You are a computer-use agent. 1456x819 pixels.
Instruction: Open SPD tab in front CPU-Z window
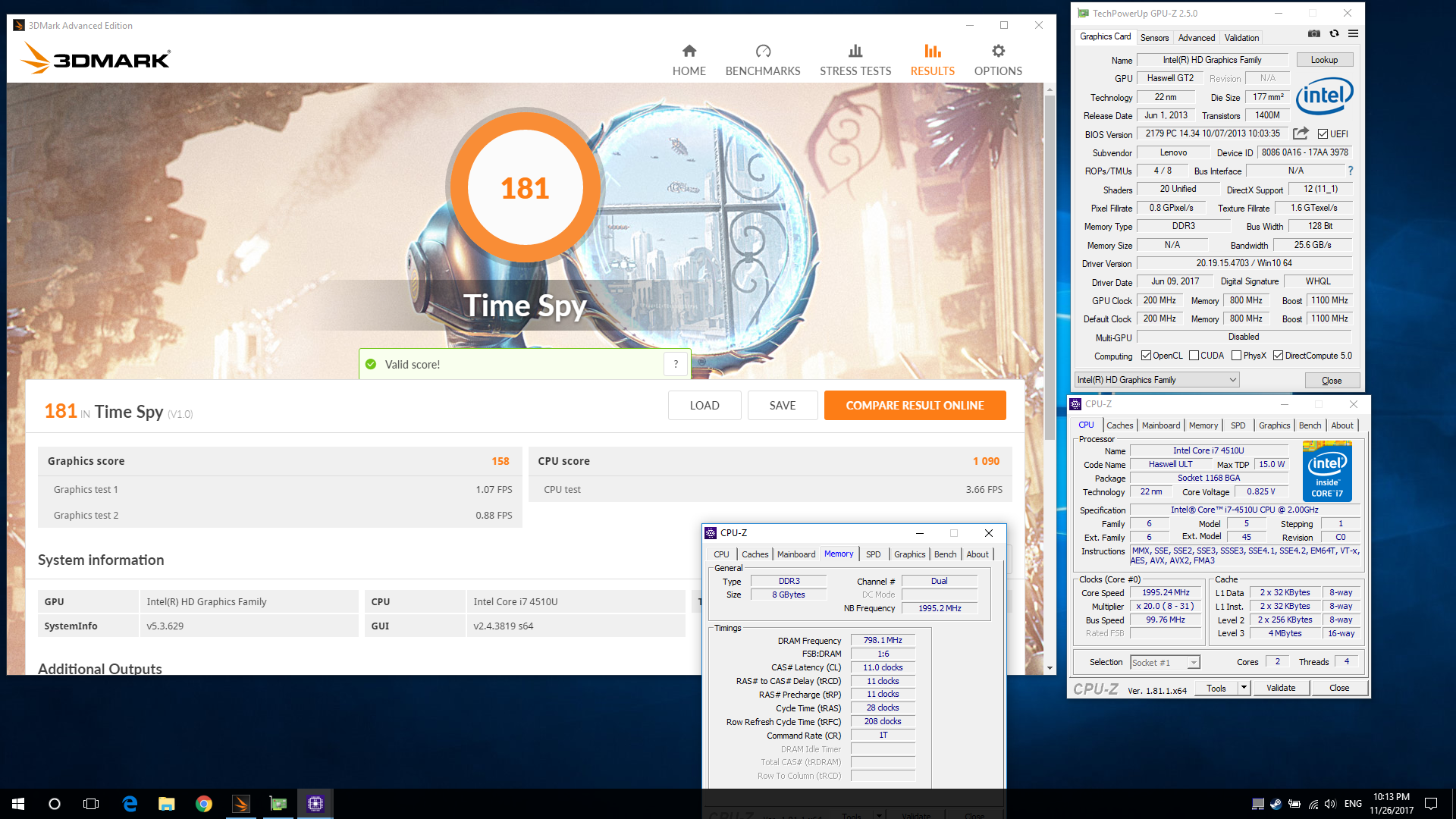point(873,554)
